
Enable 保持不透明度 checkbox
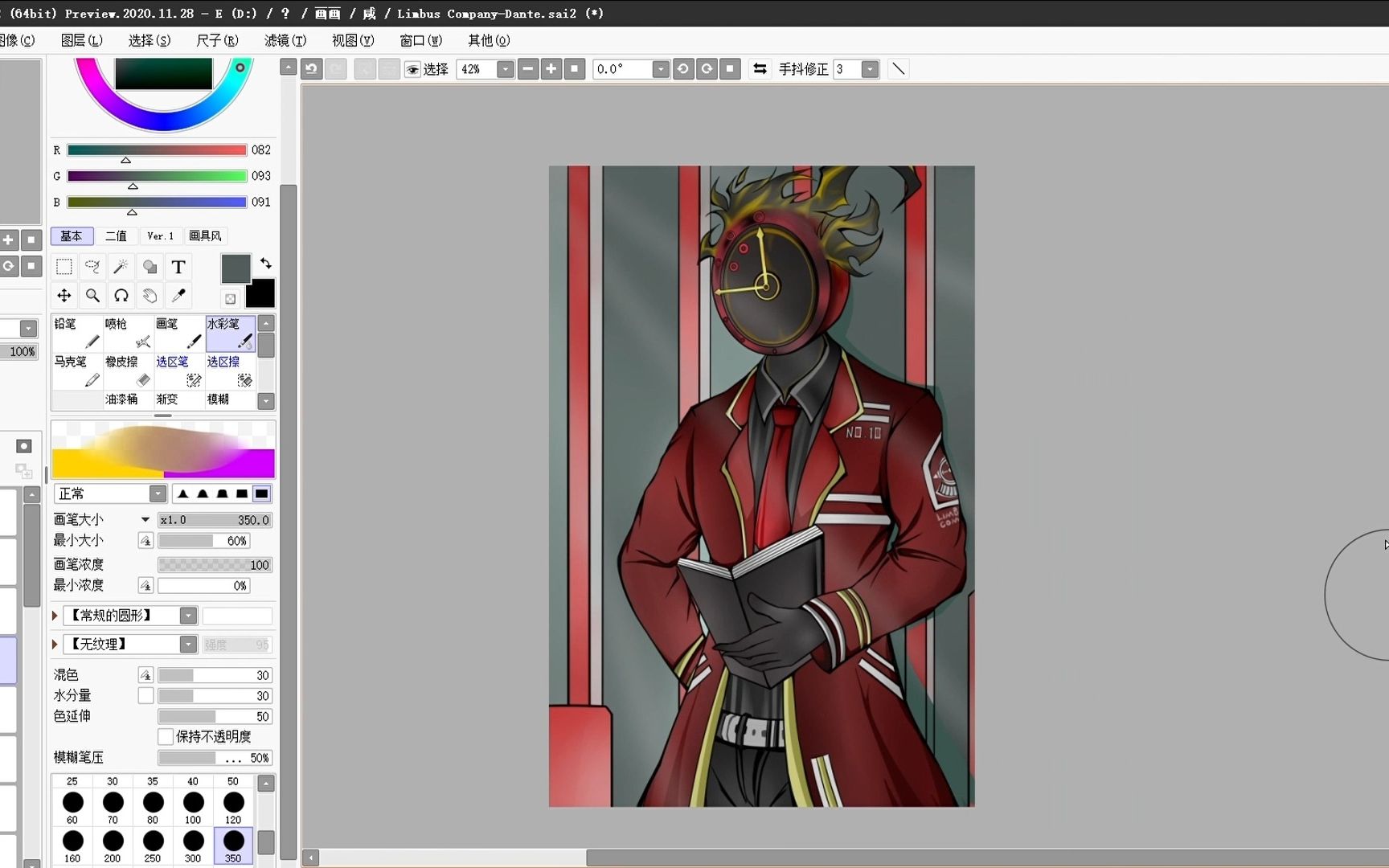pyautogui.click(x=166, y=736)
